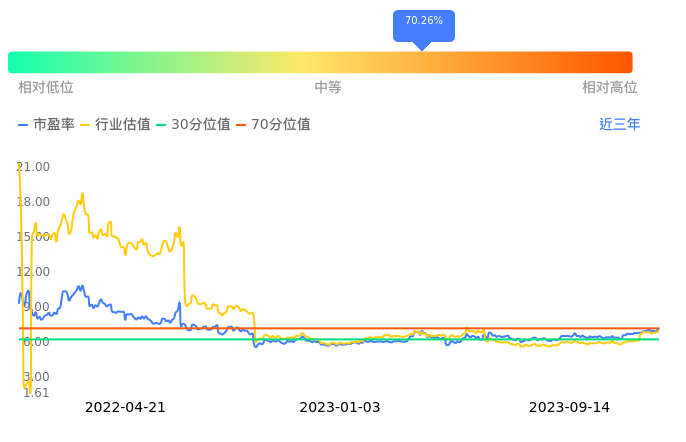Click the 6.00 y-axis value

point(34,342)
